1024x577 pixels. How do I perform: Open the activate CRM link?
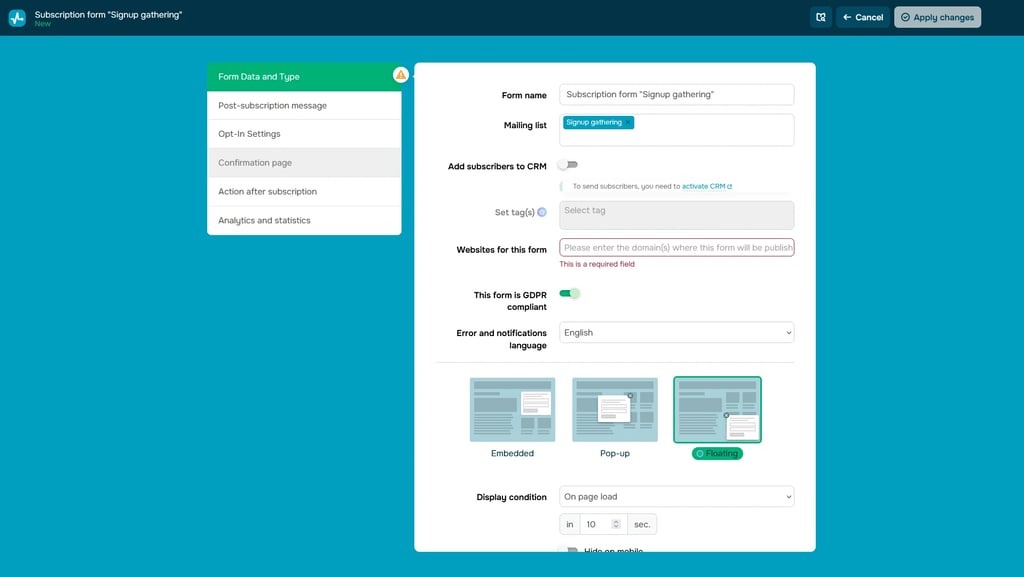pos(707,187)
